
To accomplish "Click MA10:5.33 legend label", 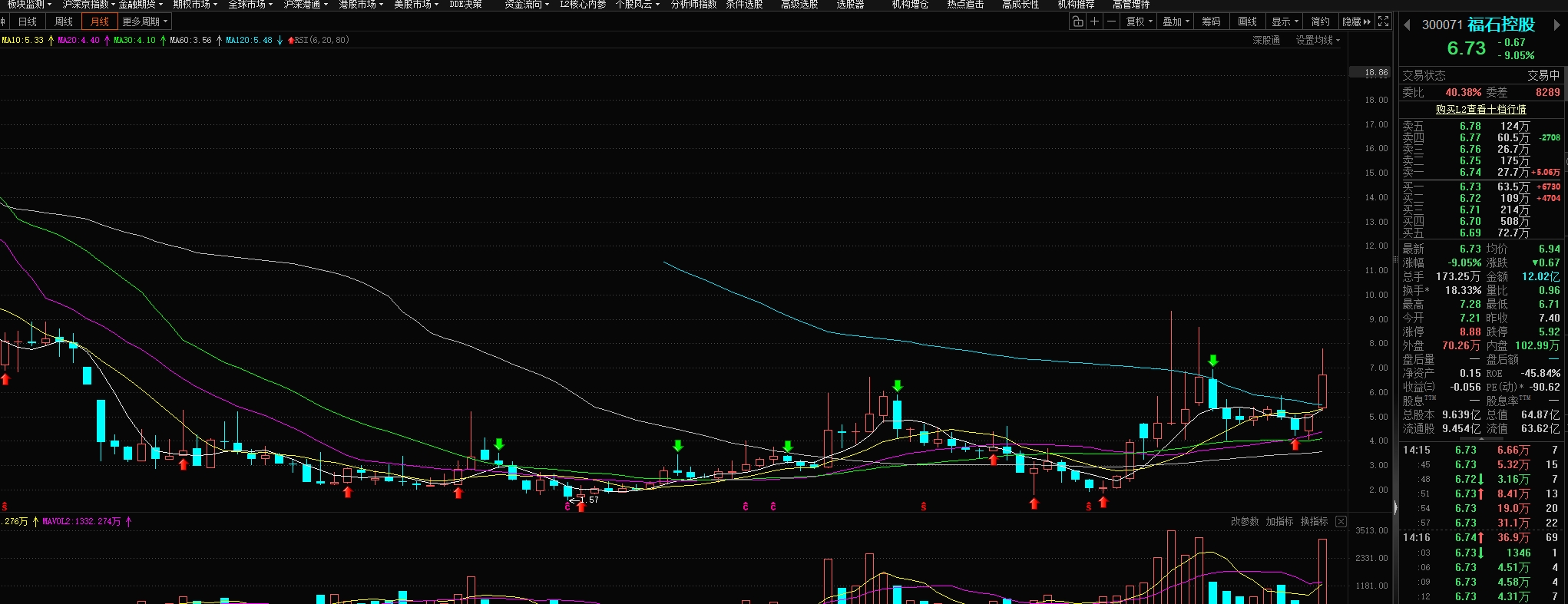I will [x=22, y=41].
